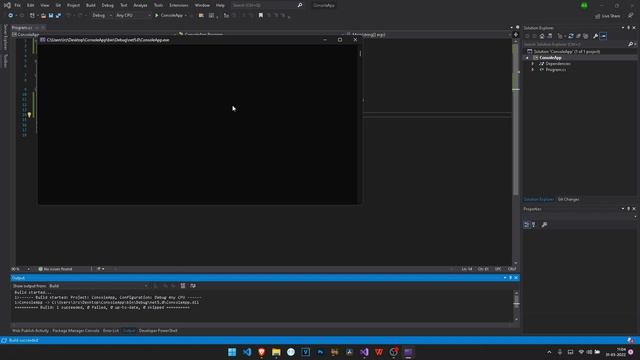Viewport: 640px width, 360px height.
Task: Click the bookmark toolbar icon
Action: coord(261,16)
